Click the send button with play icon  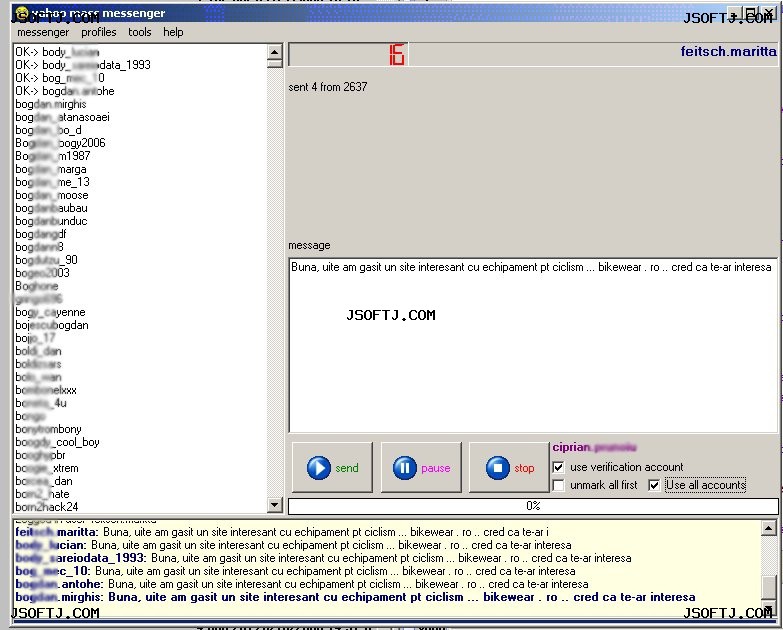coord(332,467)
